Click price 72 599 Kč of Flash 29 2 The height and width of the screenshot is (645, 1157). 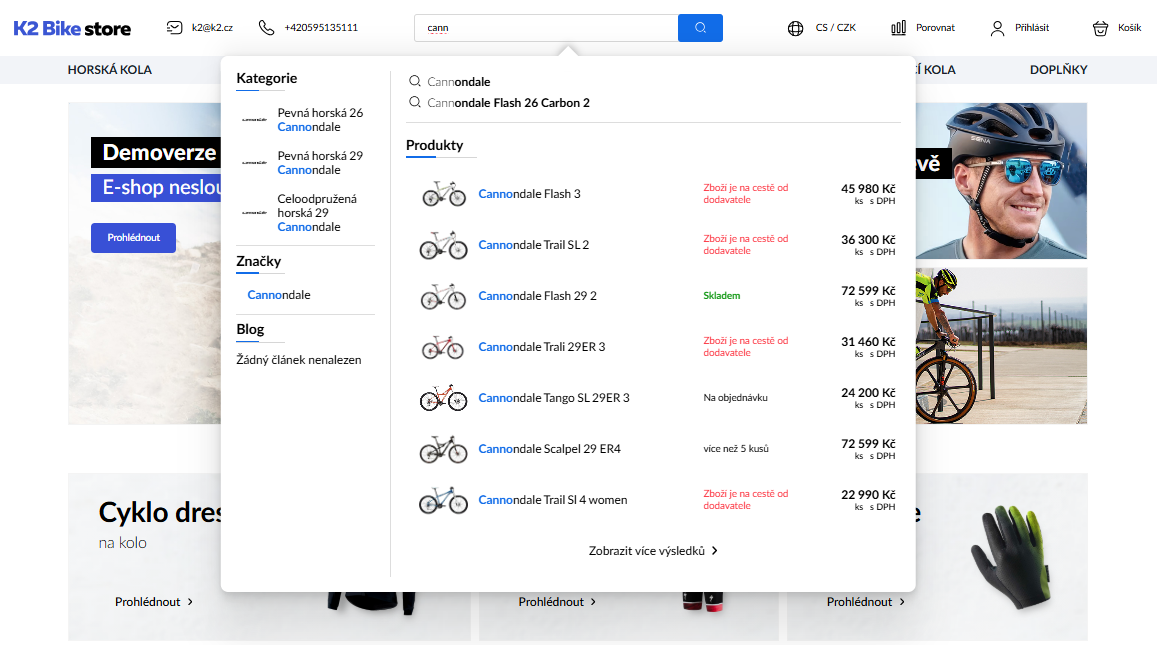point(868,290)
